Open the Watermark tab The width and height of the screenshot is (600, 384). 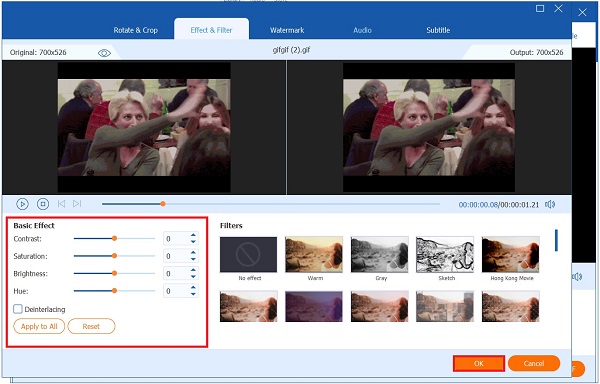tap(287, 30)
